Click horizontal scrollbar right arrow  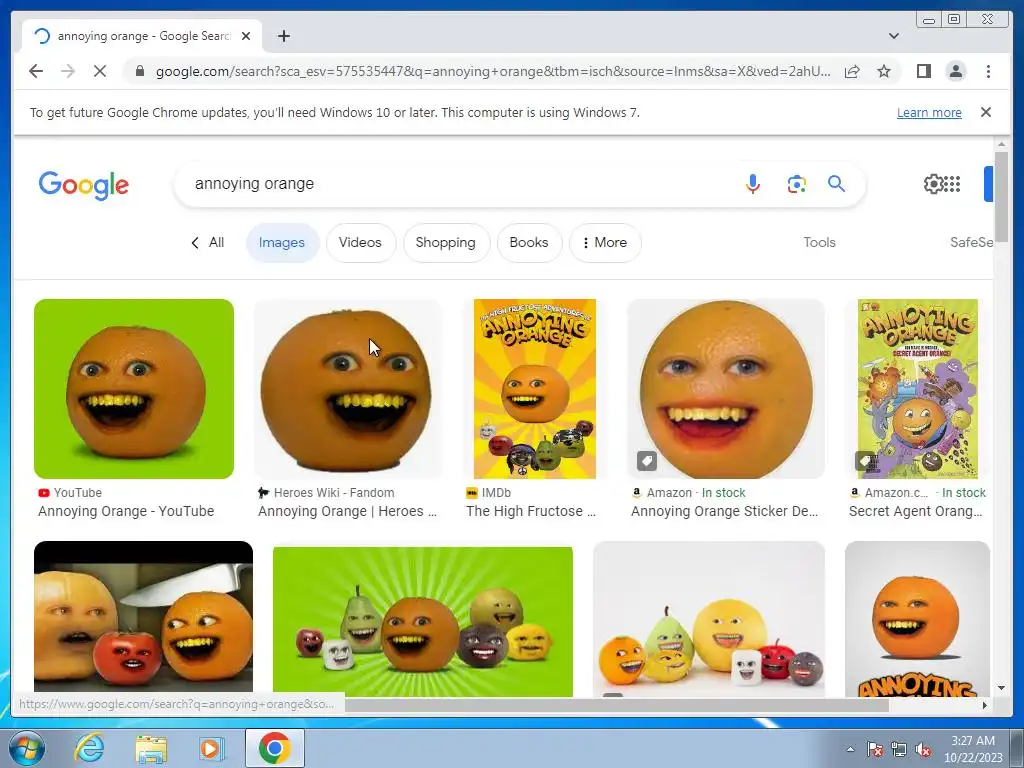tap(985, 705)
